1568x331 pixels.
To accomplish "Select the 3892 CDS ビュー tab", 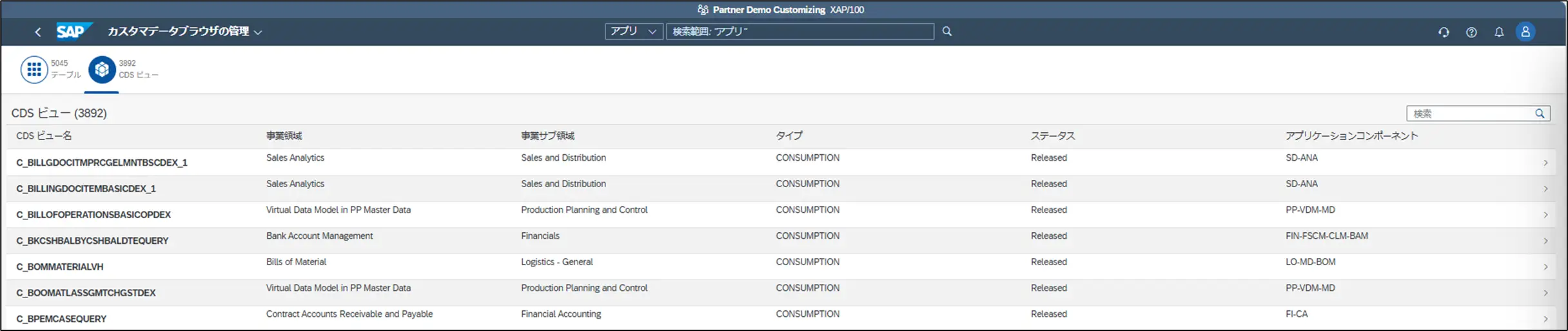I will (x=123, y=69).
